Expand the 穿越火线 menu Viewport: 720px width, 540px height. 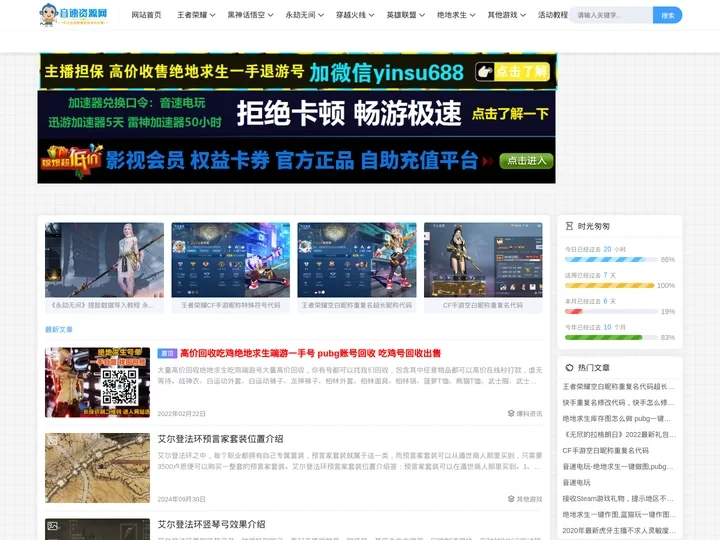pos(355,15)
